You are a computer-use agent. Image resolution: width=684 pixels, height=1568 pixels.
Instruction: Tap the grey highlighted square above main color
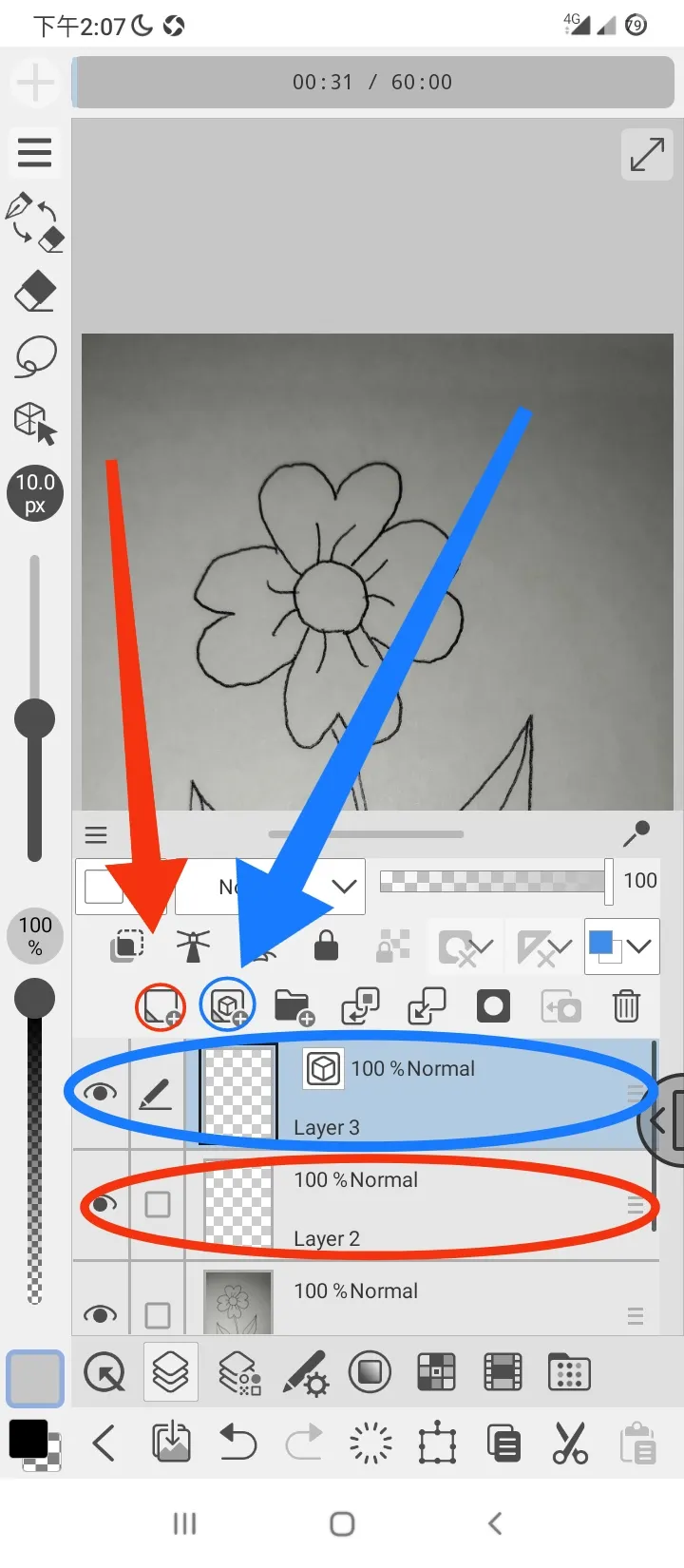35,1378
